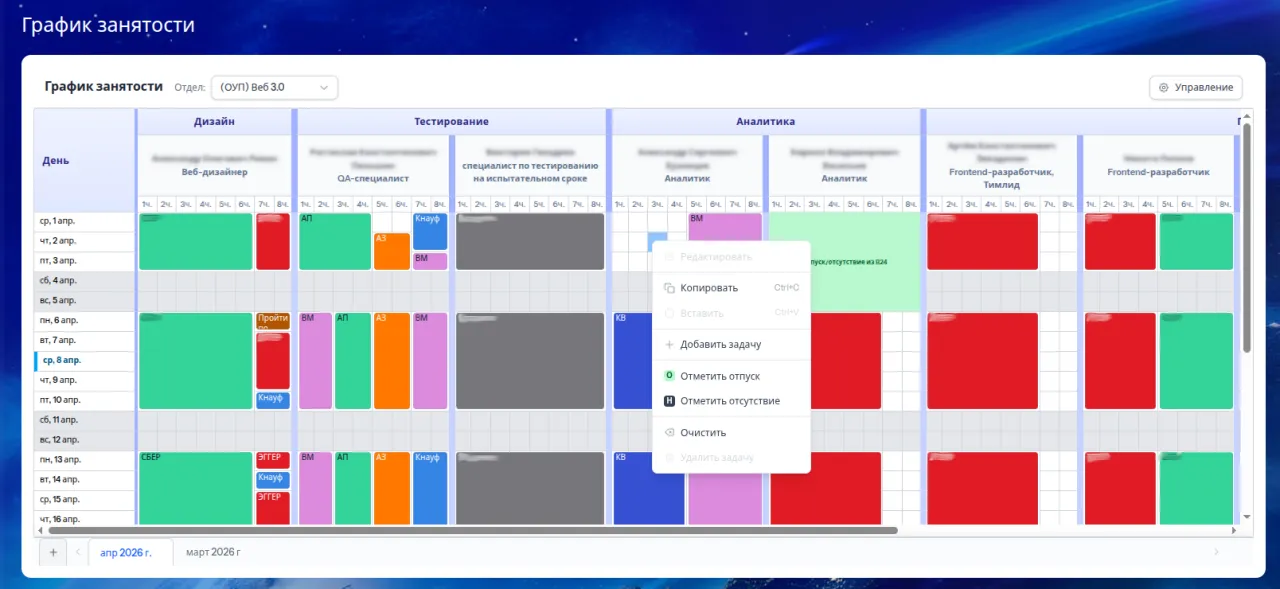Switch to the март 2026 г sheet tab
1280x589 pixels.
point(213,552)
